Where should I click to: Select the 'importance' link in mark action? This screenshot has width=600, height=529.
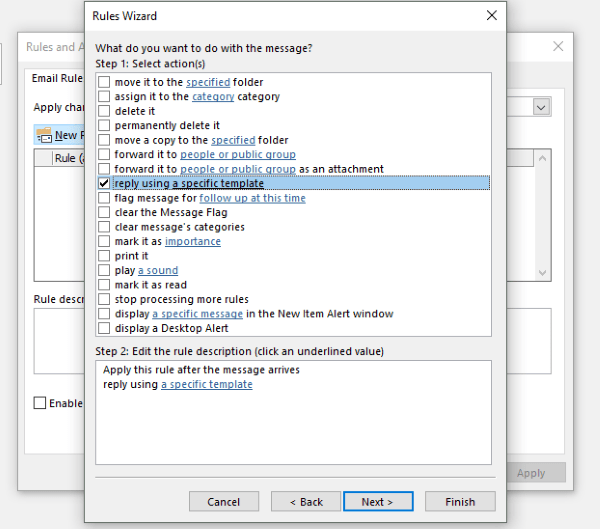point(192,241)
